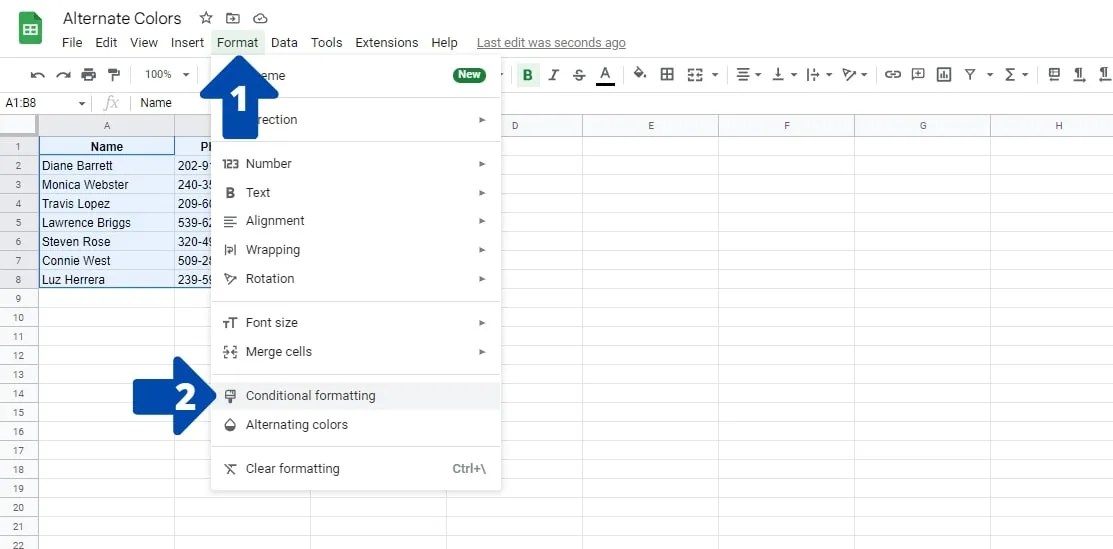1113x549 pixels.
Task: Click cell containing Diane Barrett
Action: (106, 165)
